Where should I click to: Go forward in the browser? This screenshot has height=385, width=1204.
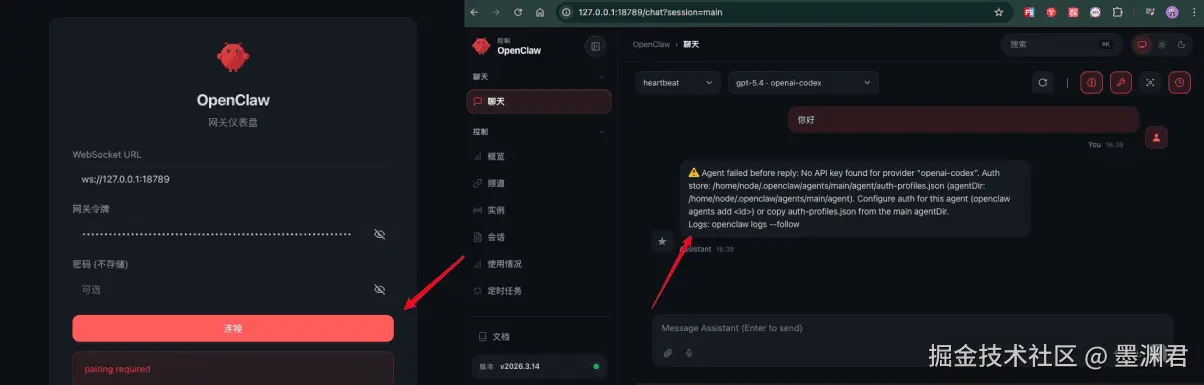pyautogui.click(x=496, y=12)
